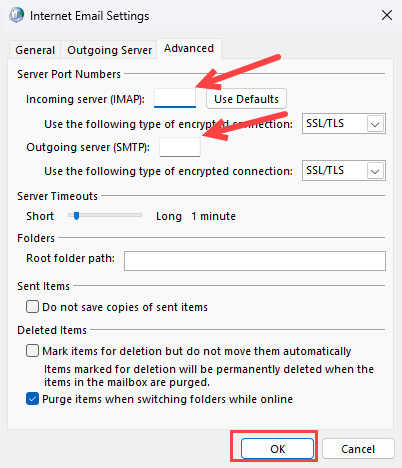
Task: Select the Advanced tab
Action: 189,49
